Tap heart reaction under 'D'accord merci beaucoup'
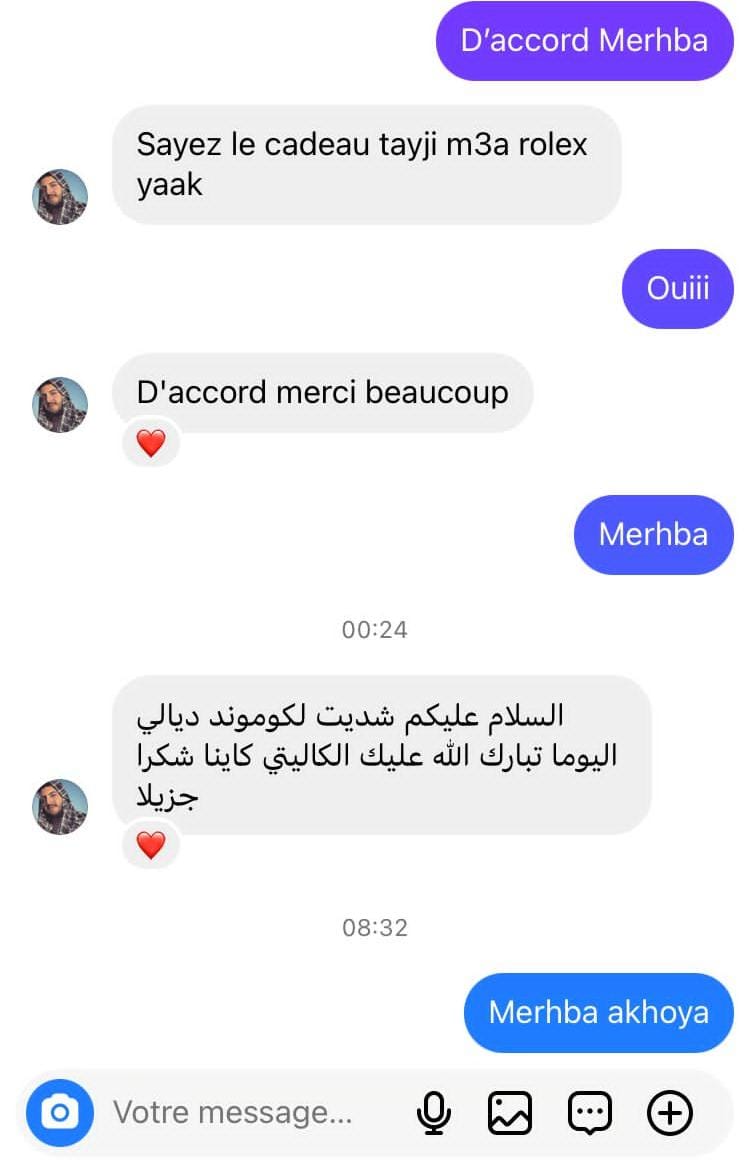747x1173 pixels. (151, 443)
